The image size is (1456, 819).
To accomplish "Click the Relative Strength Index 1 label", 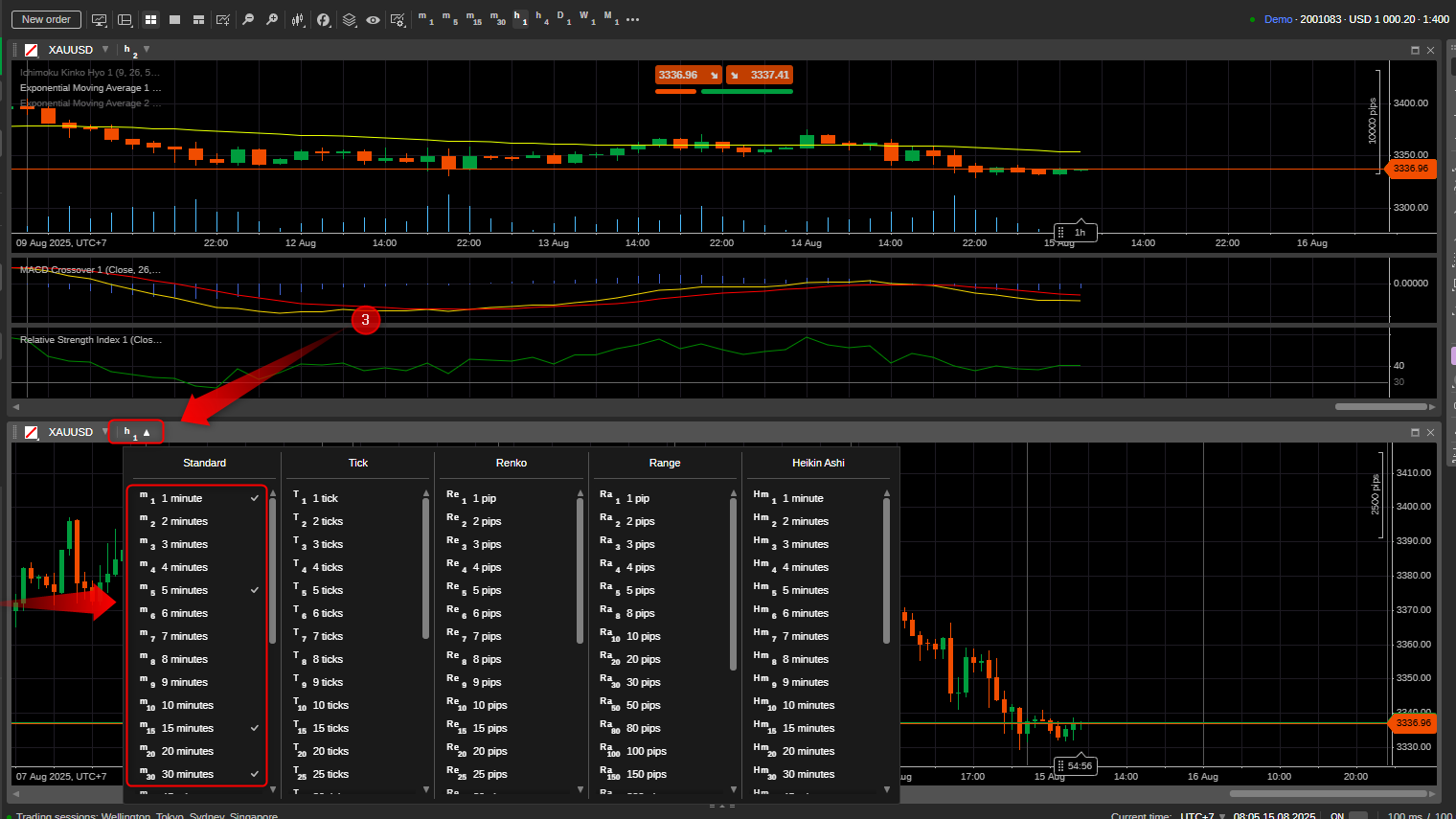I will pos(91,340).
